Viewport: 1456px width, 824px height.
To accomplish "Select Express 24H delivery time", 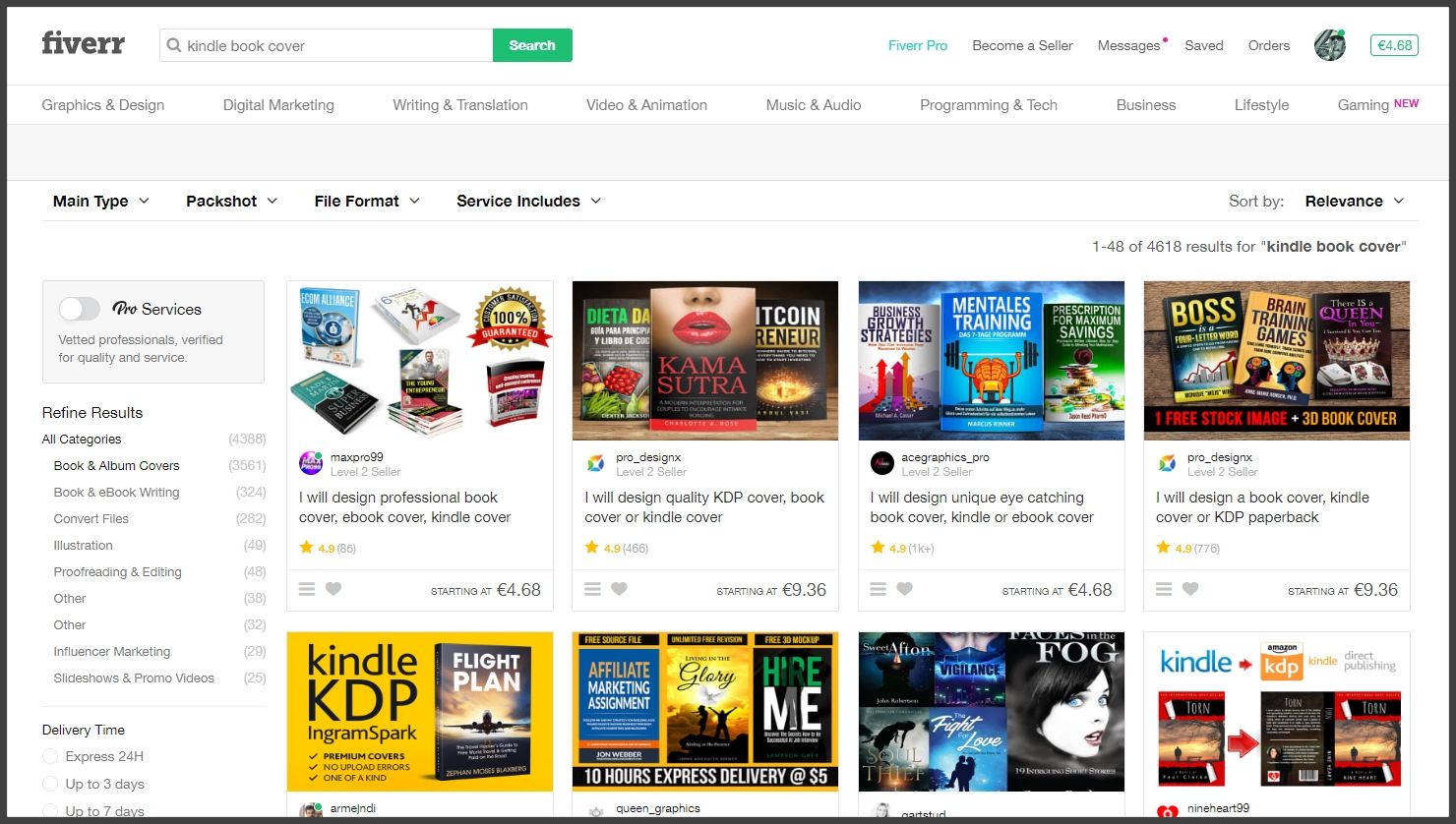I will point(50,756).
